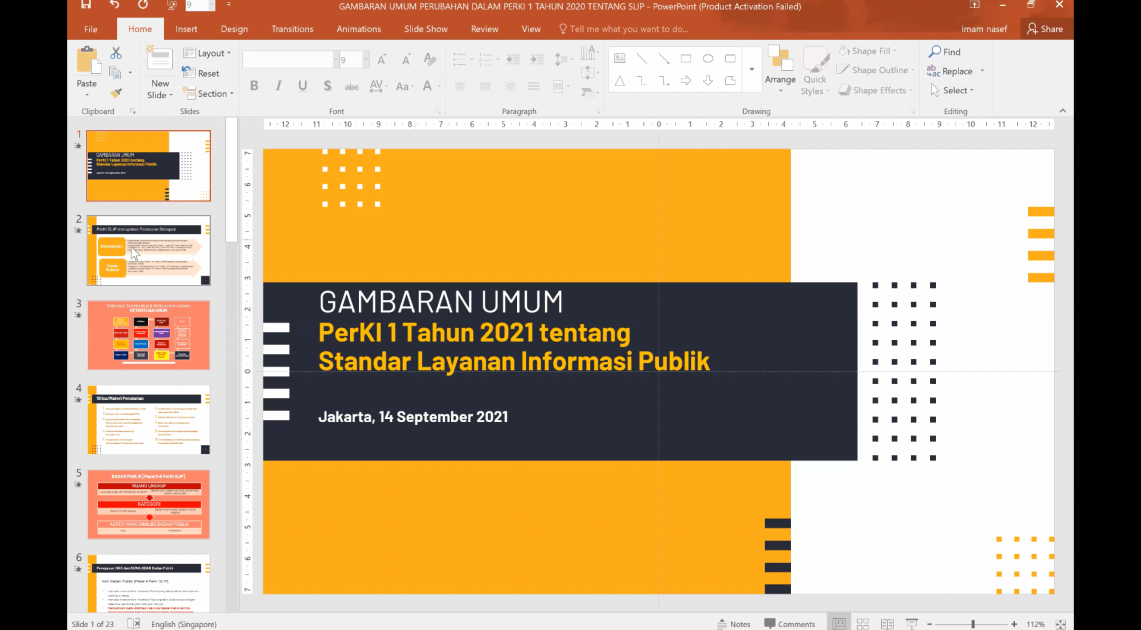The width and height of the screenshot is (1141, 630).
Task: Pick the oval shape in shapes gallery
Action: (708, 59)
